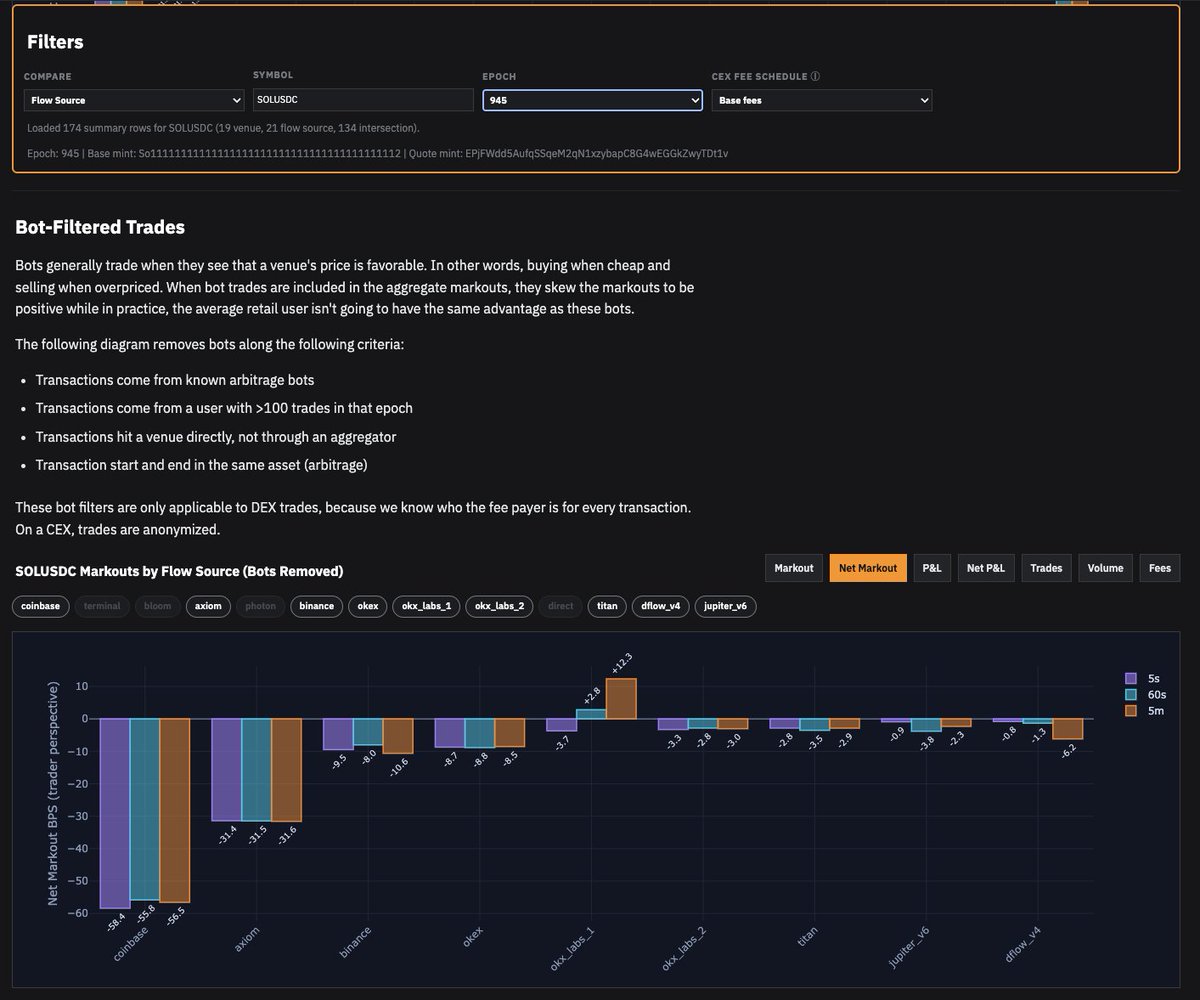Click the Filters heading
This screenshot has height=1000, width=1200.
[x=55, y=42]
